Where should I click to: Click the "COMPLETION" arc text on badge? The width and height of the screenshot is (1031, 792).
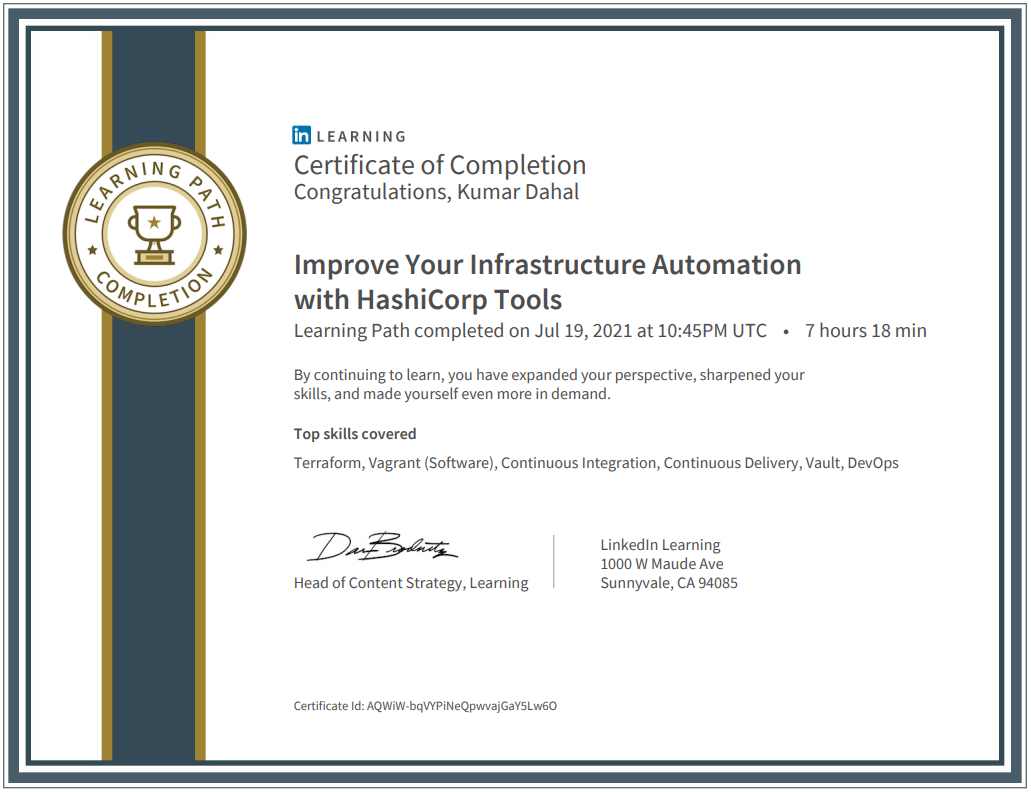point(155,290)
